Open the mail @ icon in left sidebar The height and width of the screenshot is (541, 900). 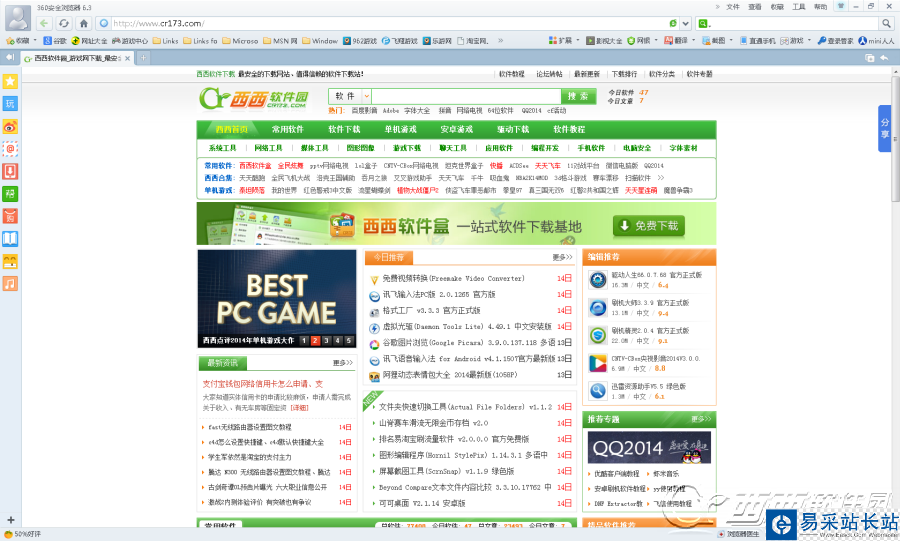(10, 149)
